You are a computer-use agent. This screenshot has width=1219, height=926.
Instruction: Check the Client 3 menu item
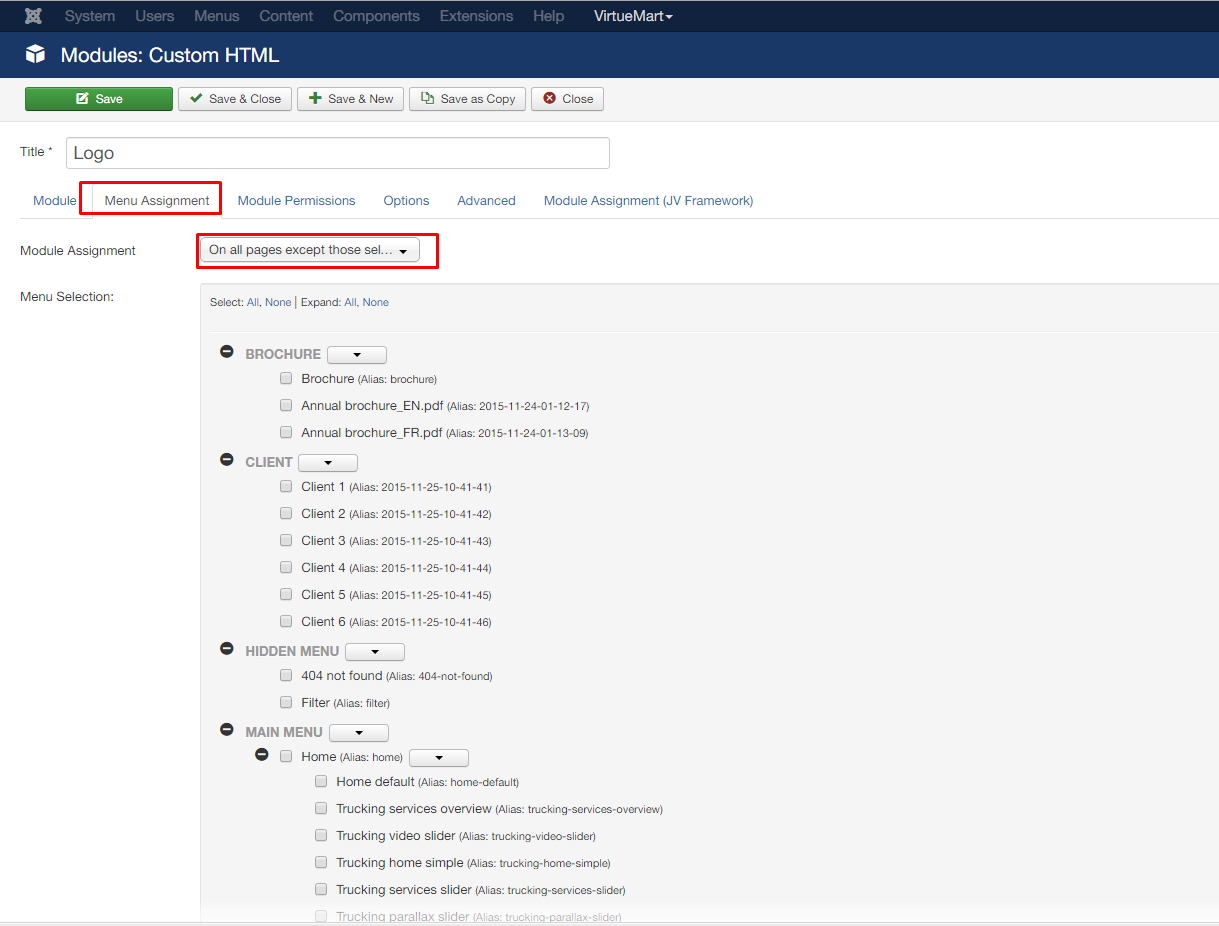point(286,541)
